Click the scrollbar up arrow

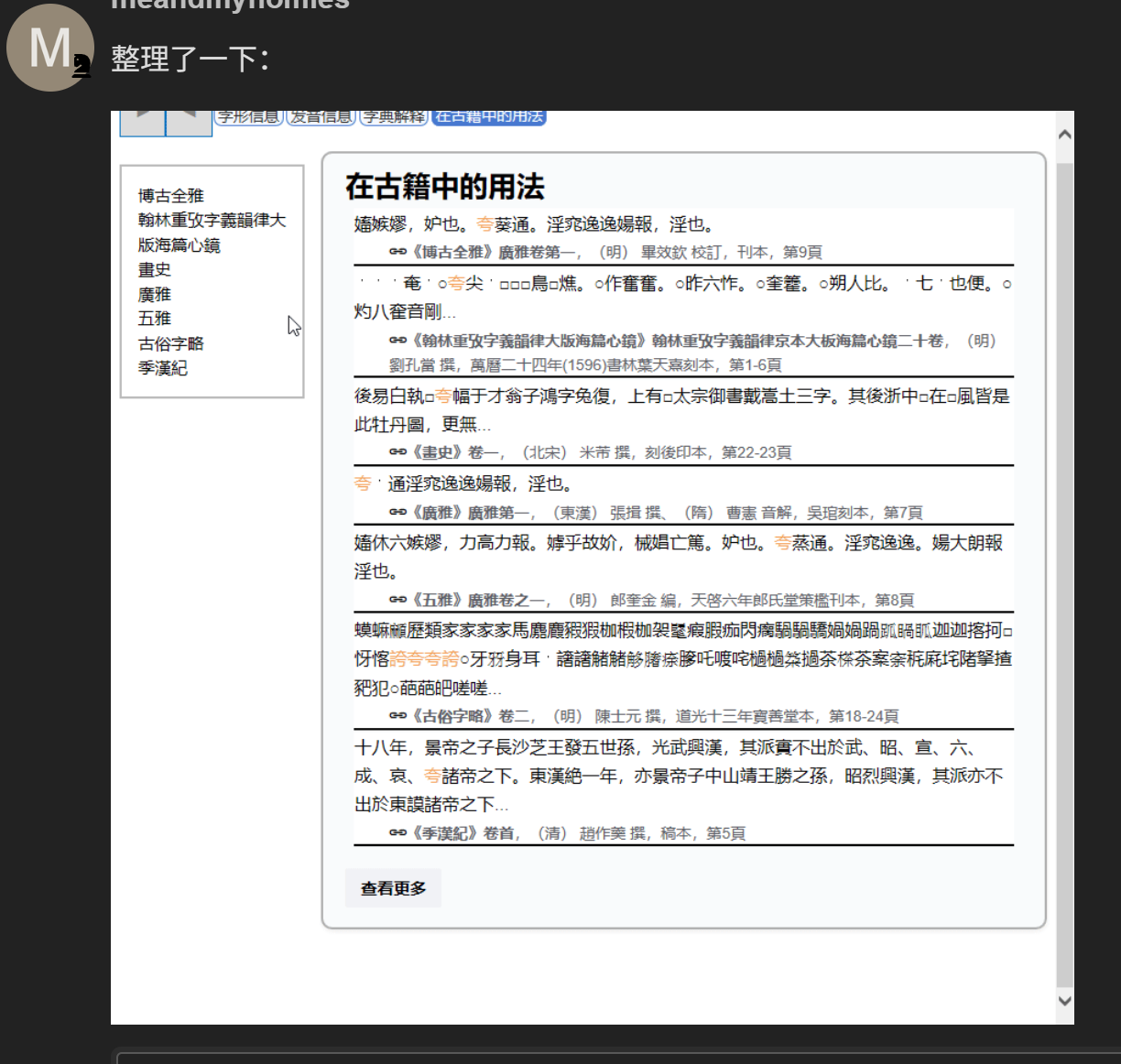point(1064,135)
